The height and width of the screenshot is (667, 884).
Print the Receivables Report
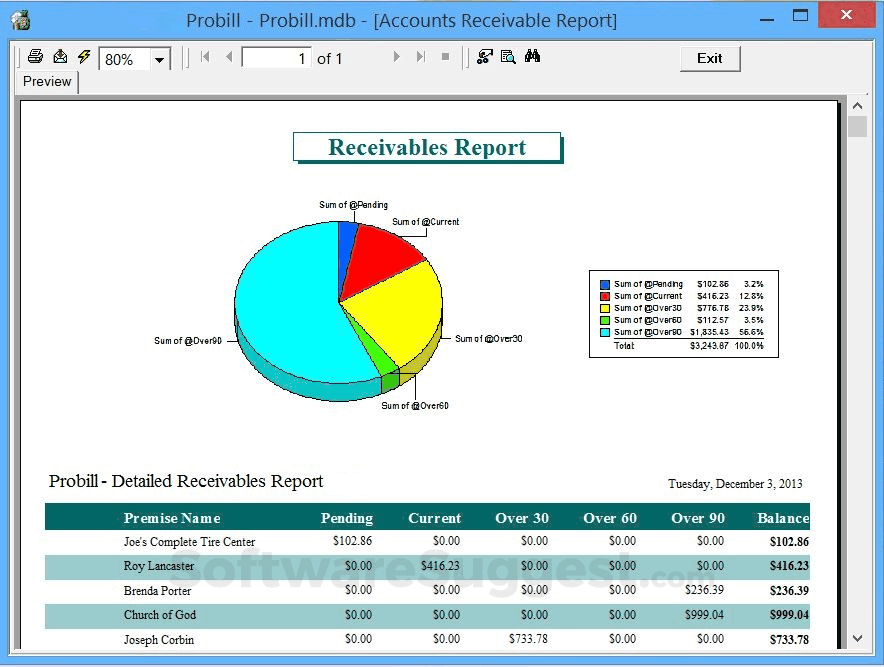37,57
